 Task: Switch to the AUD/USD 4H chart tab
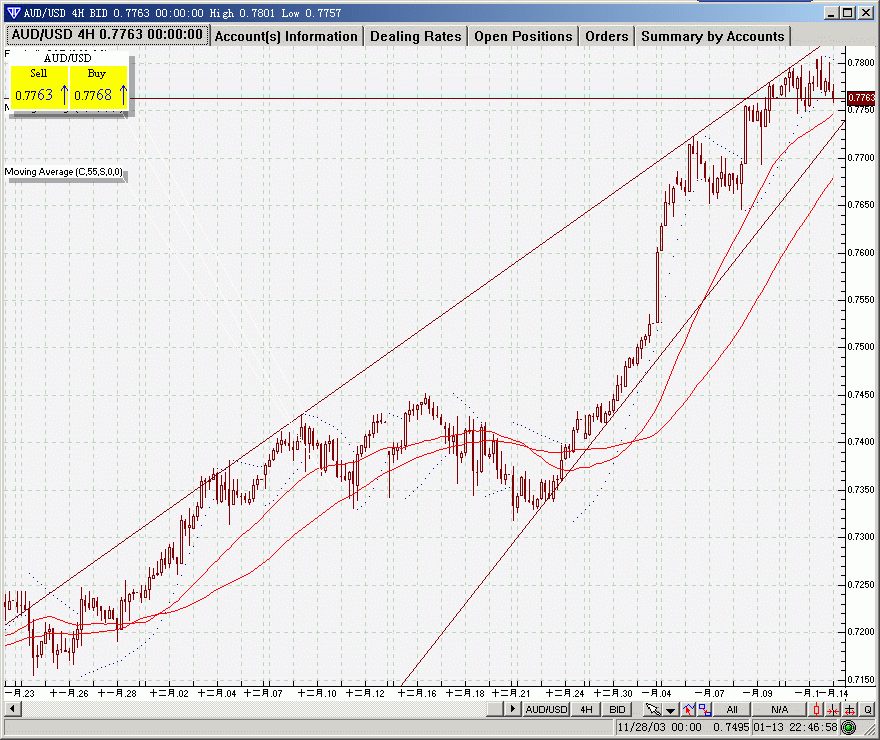(x=107, y=35)
